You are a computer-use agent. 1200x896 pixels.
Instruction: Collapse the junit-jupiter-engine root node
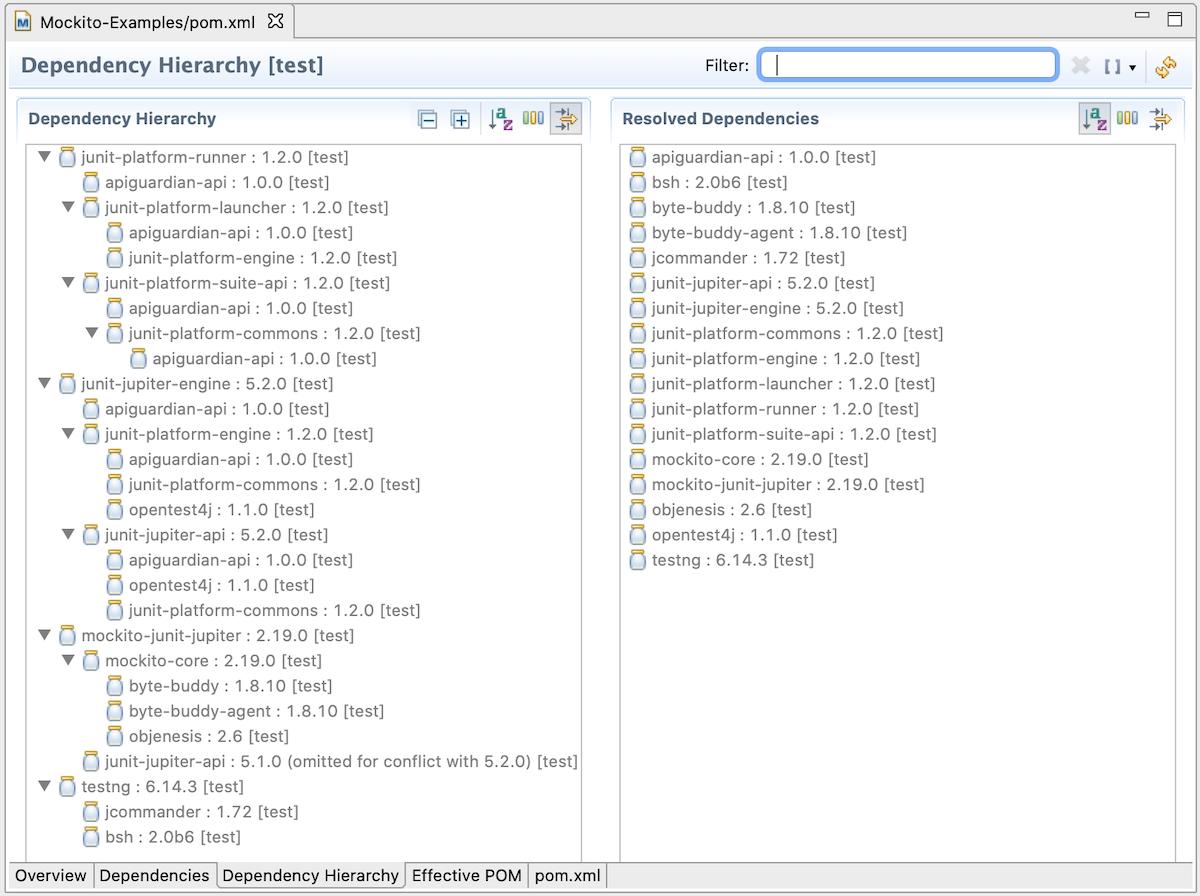pos(44,384)
